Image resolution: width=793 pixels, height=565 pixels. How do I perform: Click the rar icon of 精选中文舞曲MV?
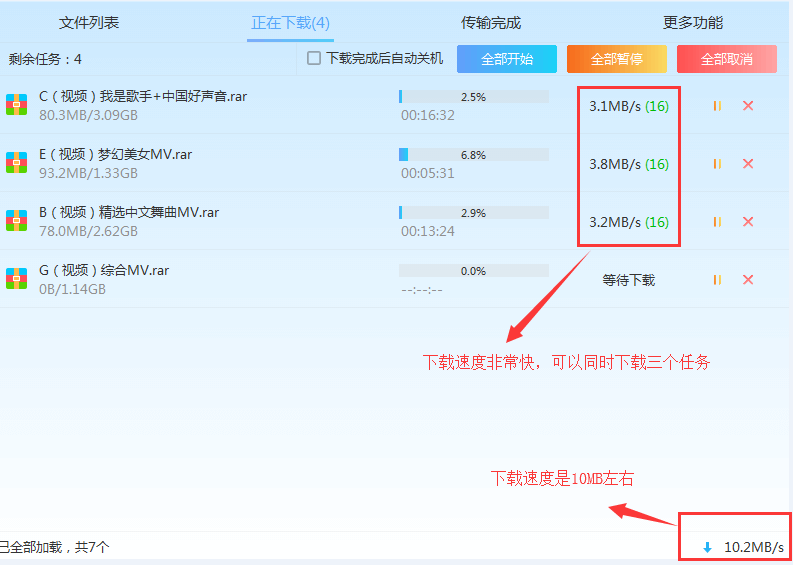[x=17, y=221]
